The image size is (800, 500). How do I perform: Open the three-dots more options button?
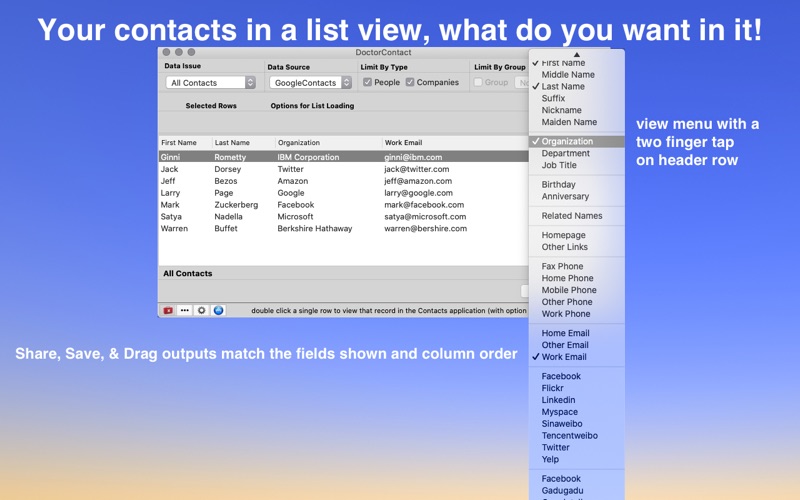tap(185, 310)
